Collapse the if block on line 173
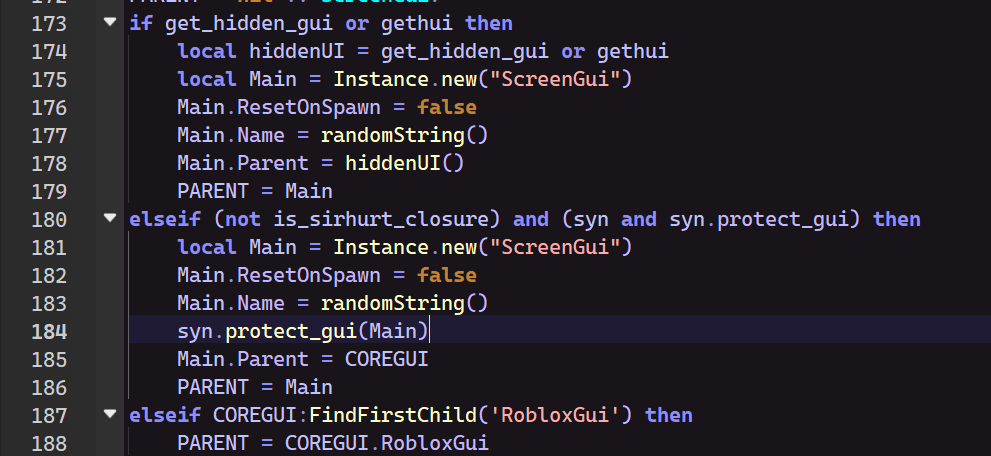This screenshot has height=456, width=991. click(110, 22)
